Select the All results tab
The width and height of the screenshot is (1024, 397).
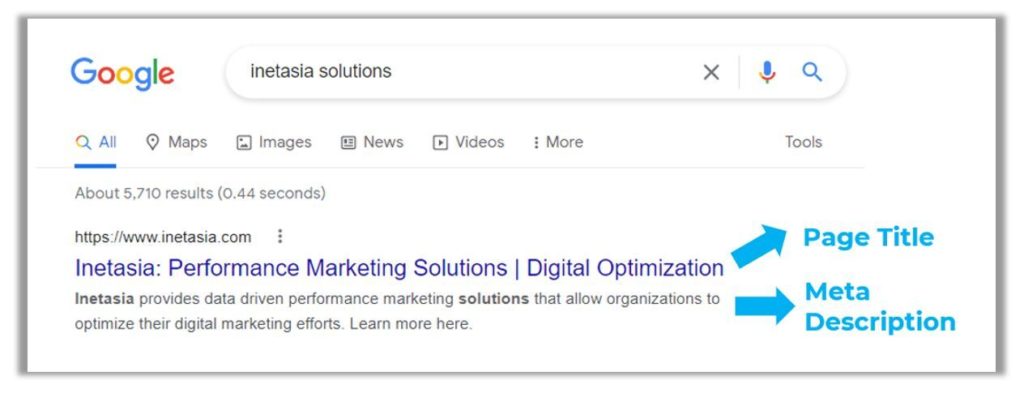(x=95, y=142)
